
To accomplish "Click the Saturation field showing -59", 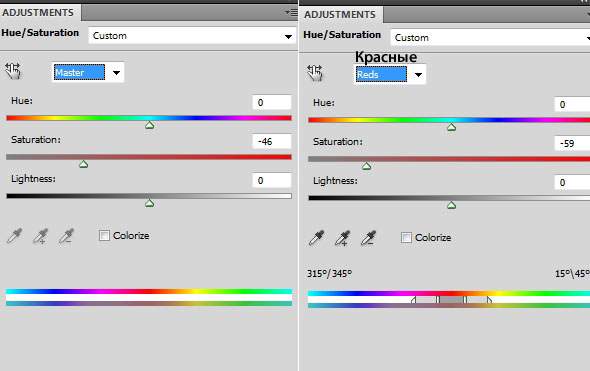I will pyautogui.click(x=572, y=143).
